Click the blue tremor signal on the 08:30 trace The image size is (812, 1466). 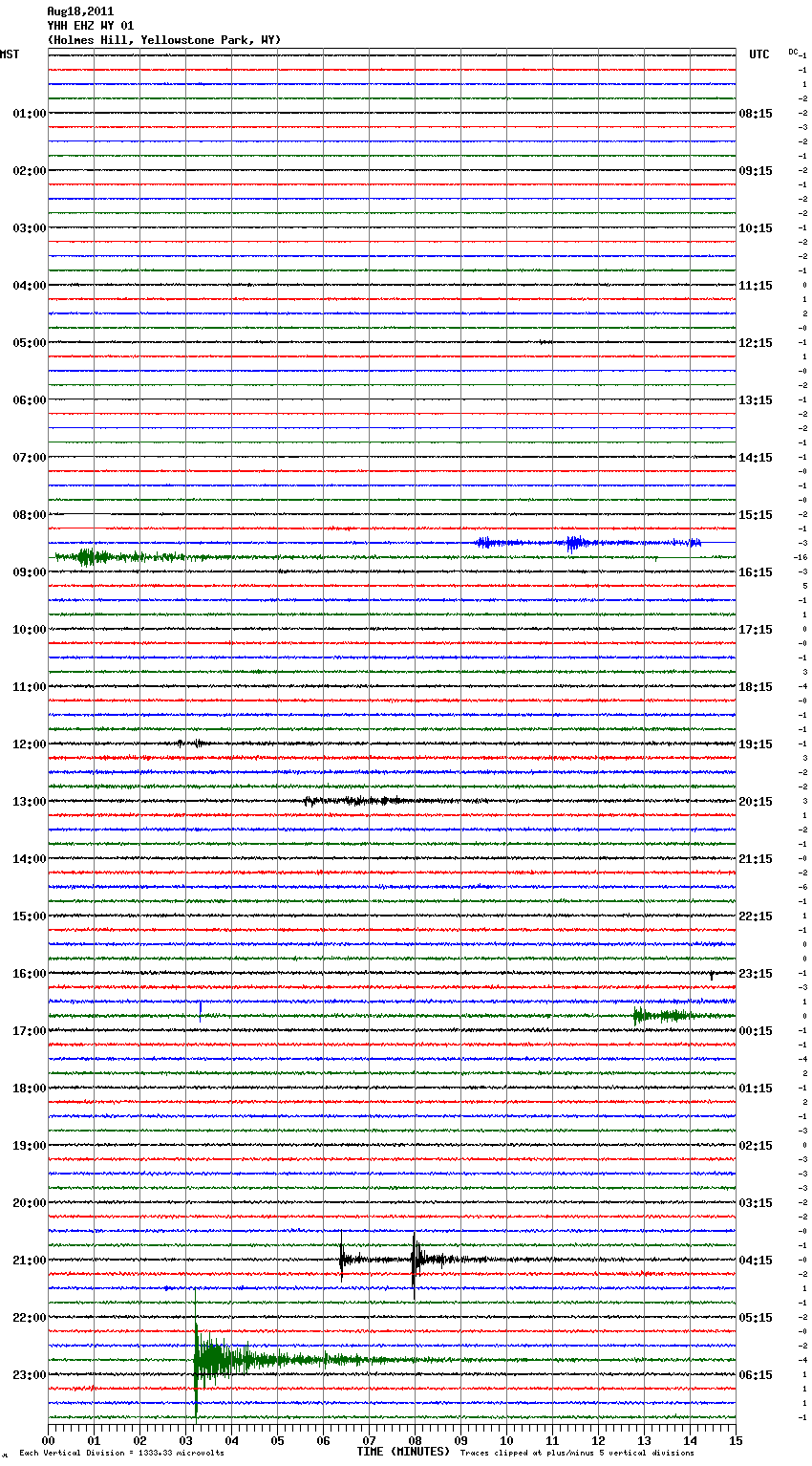[588, 543]
